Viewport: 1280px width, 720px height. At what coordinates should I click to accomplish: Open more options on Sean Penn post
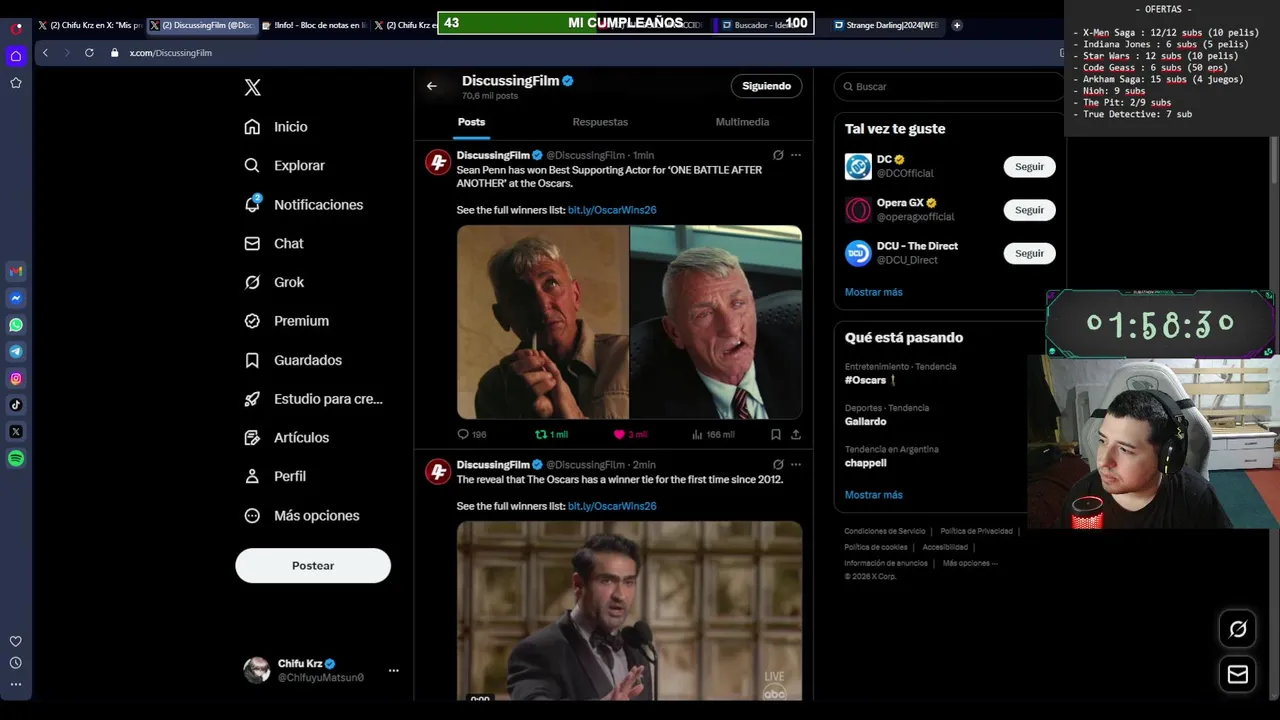click(796, 155)
